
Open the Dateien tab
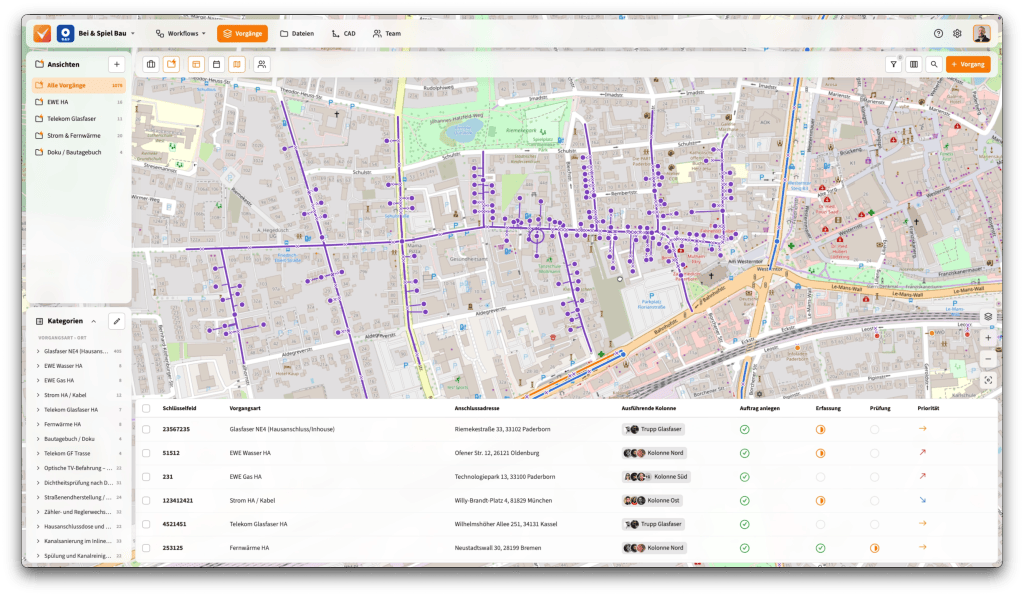(x=297, y=33)
